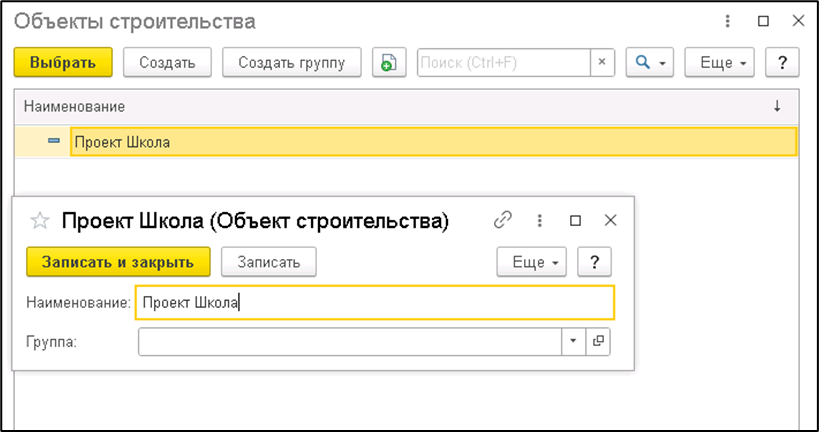Screen dimensions: 819x432
Task: Open the magnifier search dropdown
Action: [649, 62]
